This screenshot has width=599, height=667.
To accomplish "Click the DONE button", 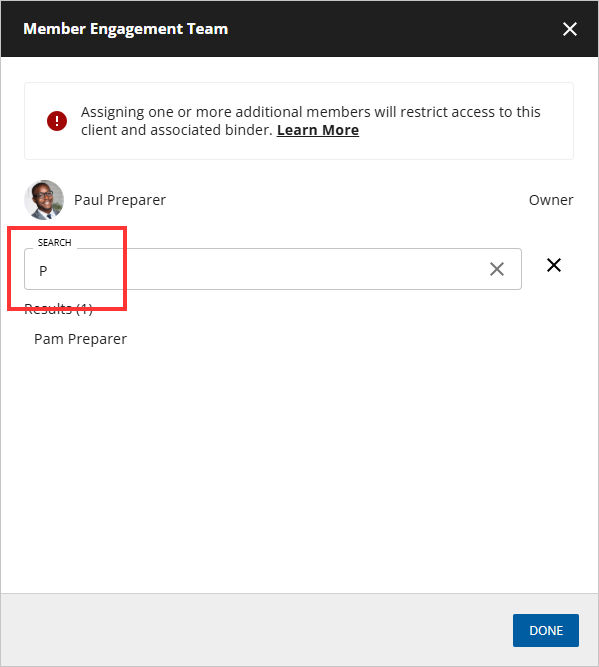I will [546, 630].
